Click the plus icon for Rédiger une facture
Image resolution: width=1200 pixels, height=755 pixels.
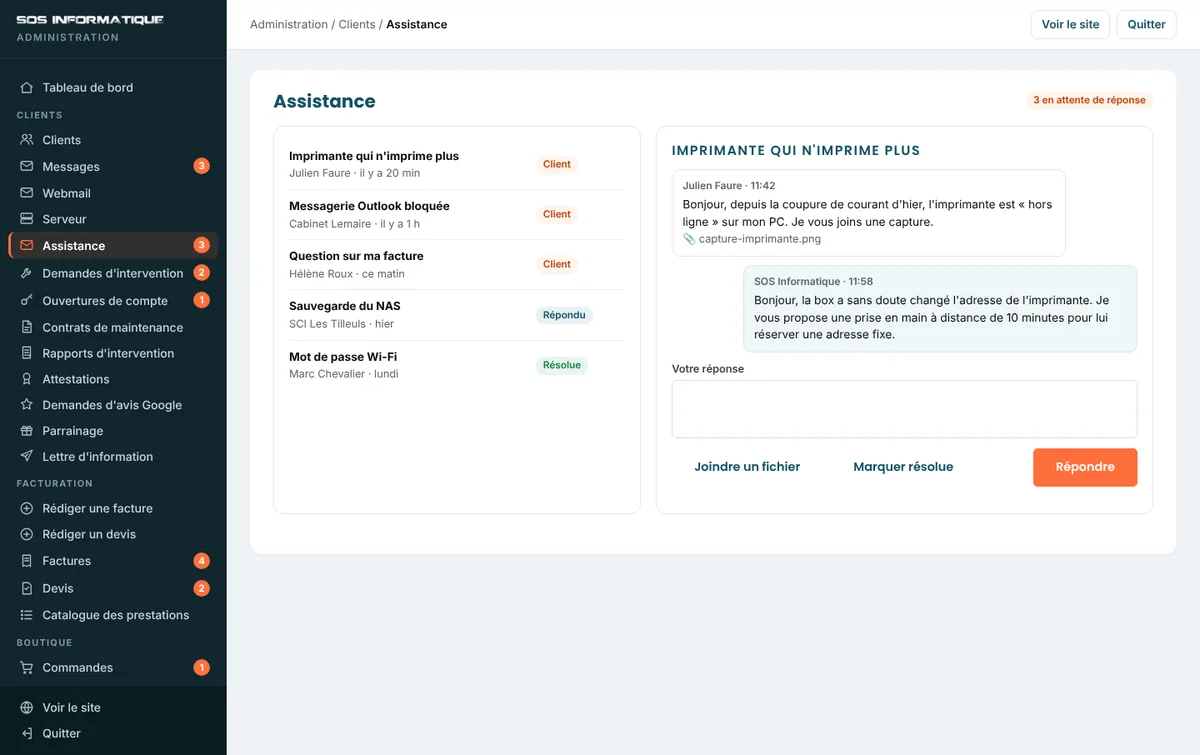pos(27,508)
